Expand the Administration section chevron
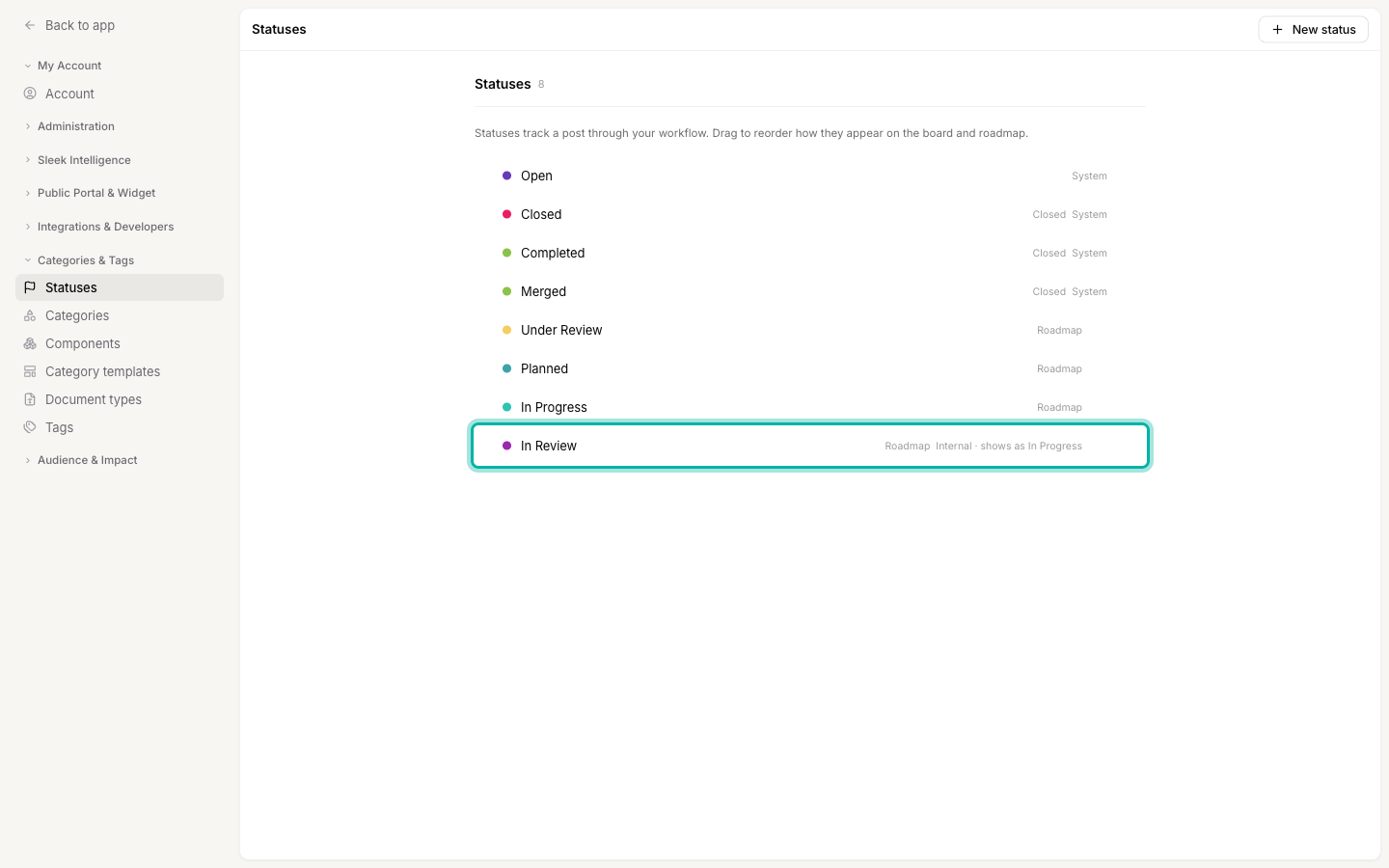 pyautogui.click(x=28, y=126)
